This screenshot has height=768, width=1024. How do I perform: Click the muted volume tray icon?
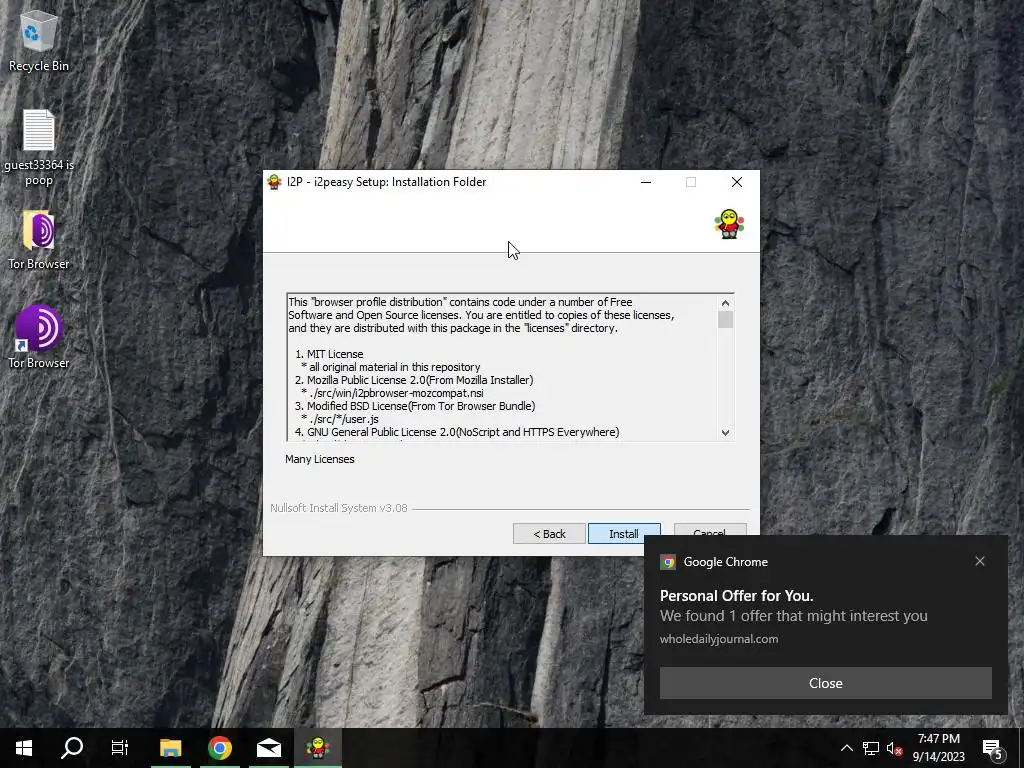895,748
